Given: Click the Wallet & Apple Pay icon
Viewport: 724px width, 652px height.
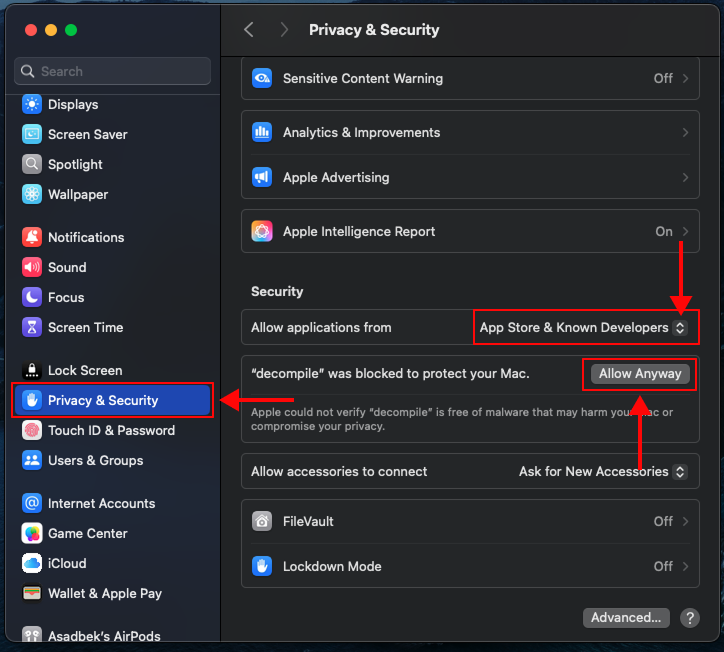Looking at the screenshot, I should point(32,593).
